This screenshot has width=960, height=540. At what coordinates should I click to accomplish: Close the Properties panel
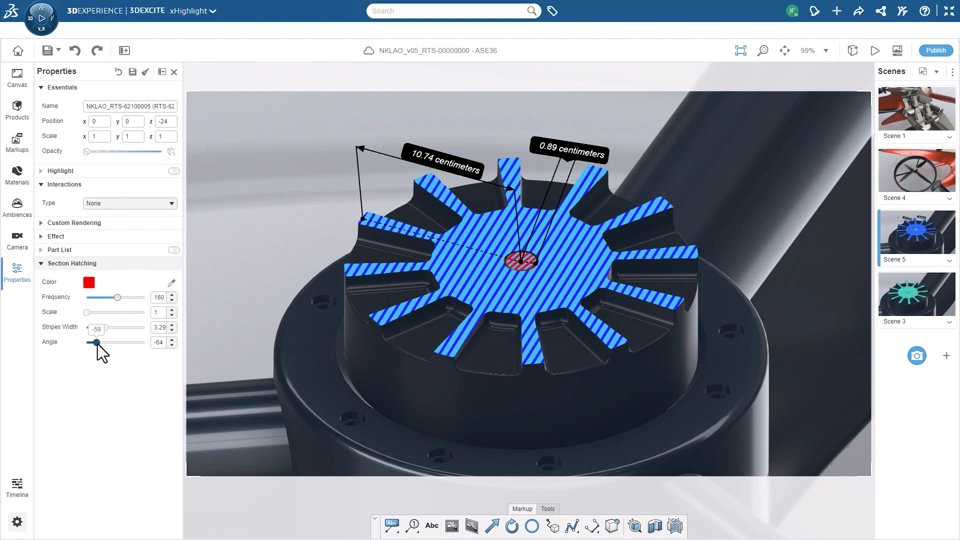pyautogui.click(x=174, y=72)
